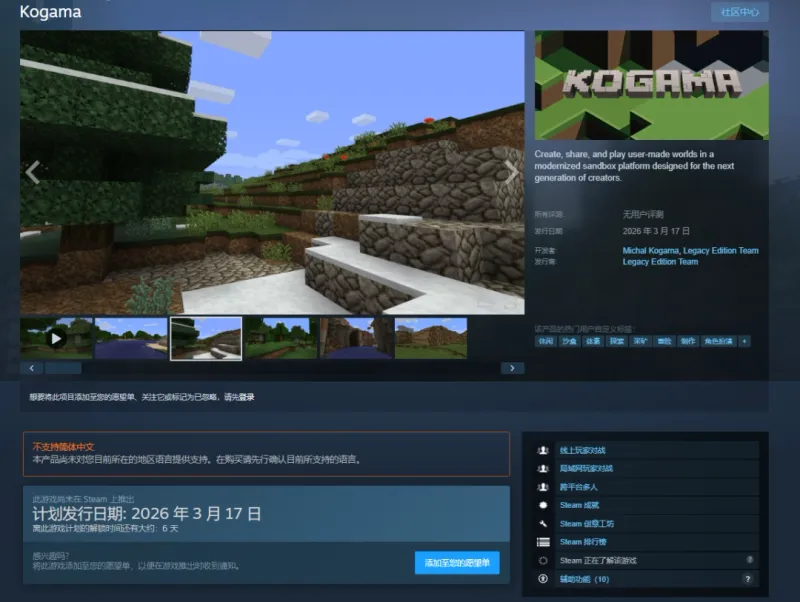Play the game trailer video
This screenshot has width=800, height=602.
click(x=55, y=335)
